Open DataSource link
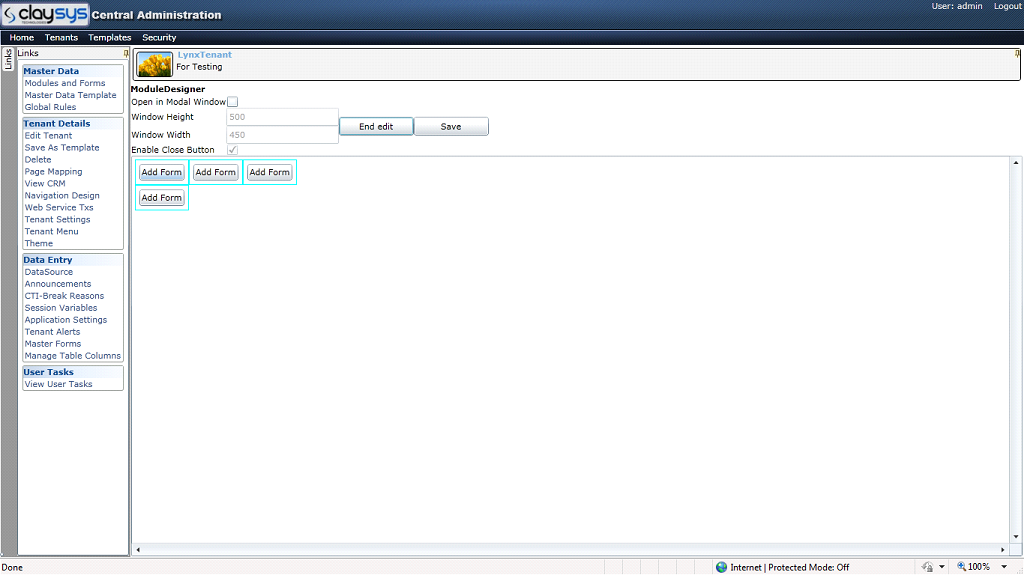 tap(49, 272)
